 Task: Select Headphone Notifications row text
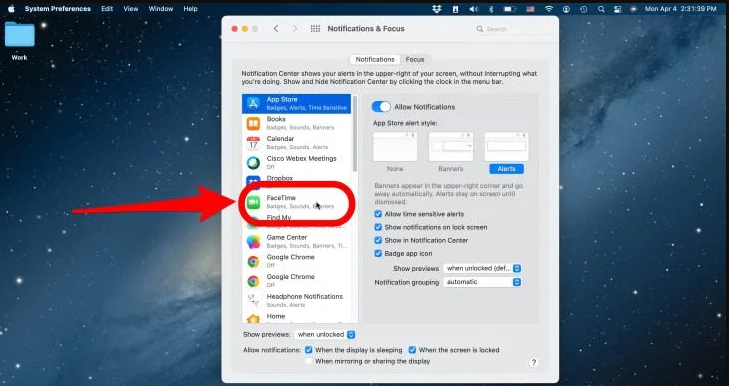305,296
